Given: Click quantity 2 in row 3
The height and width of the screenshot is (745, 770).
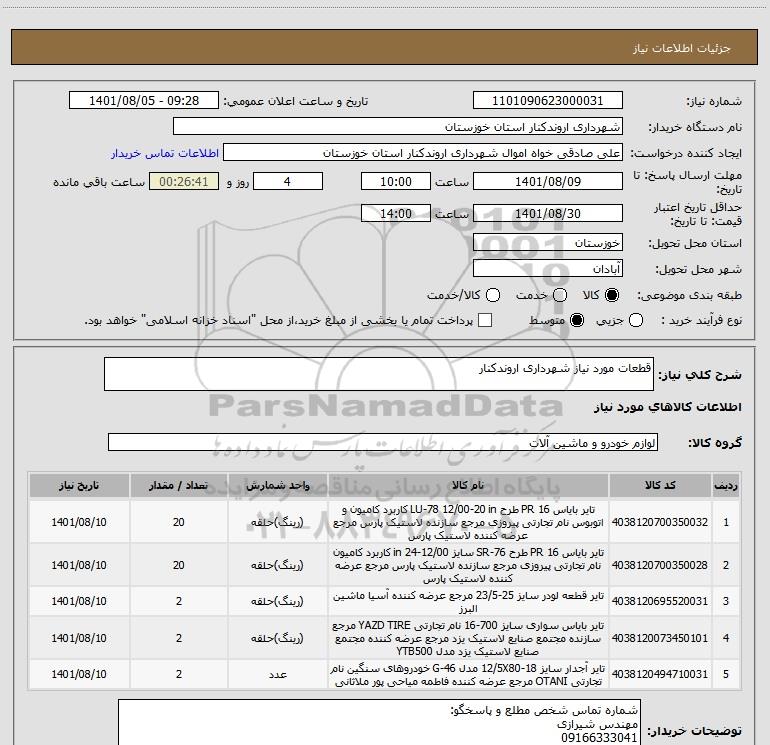Looking at the screenshot, I should point(179,601).
